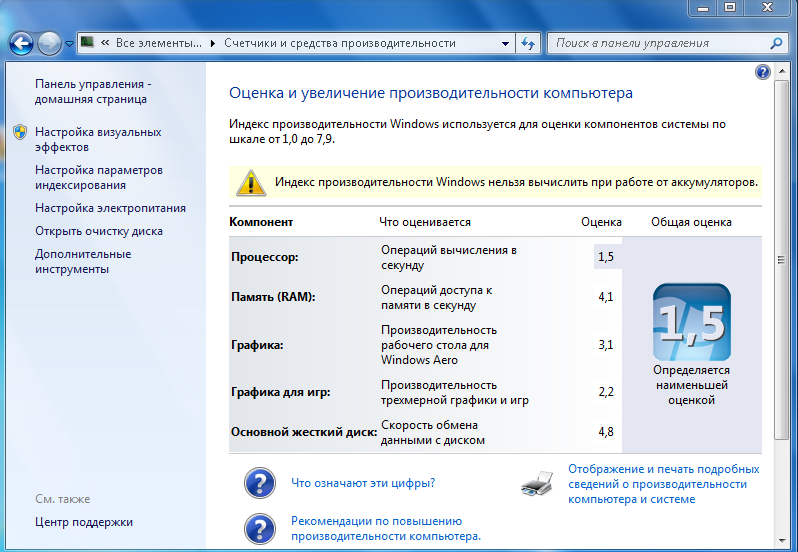Click the 'Компонент' column header

coord(261,222)
